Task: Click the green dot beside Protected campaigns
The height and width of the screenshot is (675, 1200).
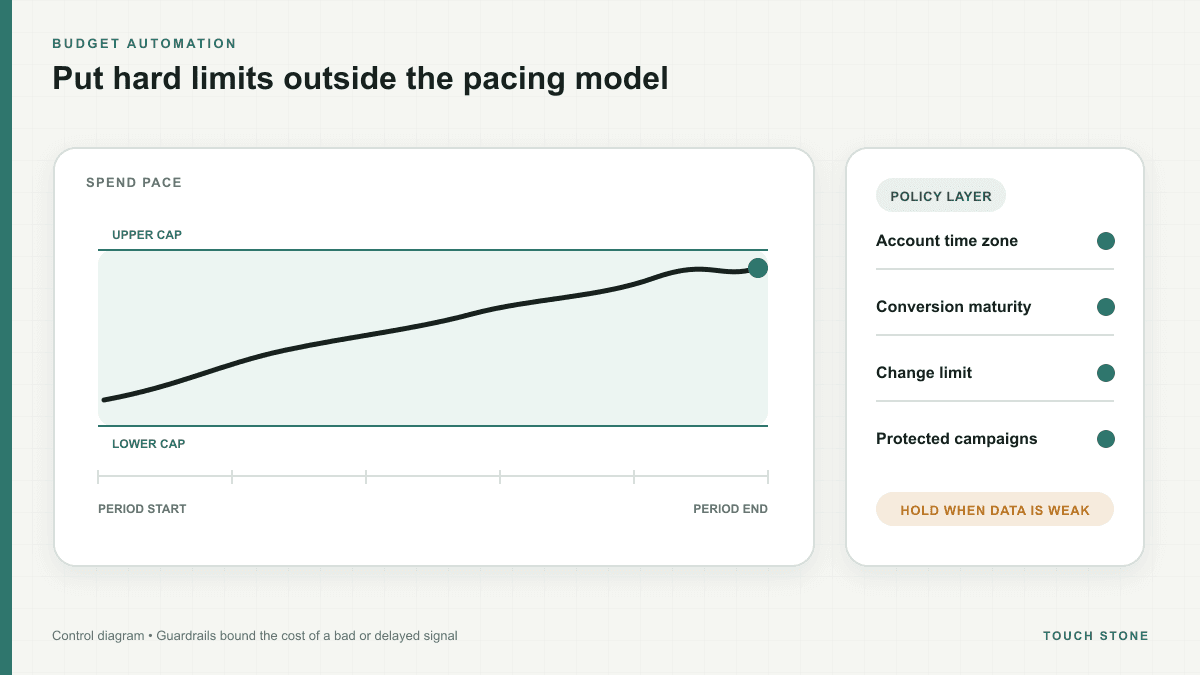Action: 1105,439
